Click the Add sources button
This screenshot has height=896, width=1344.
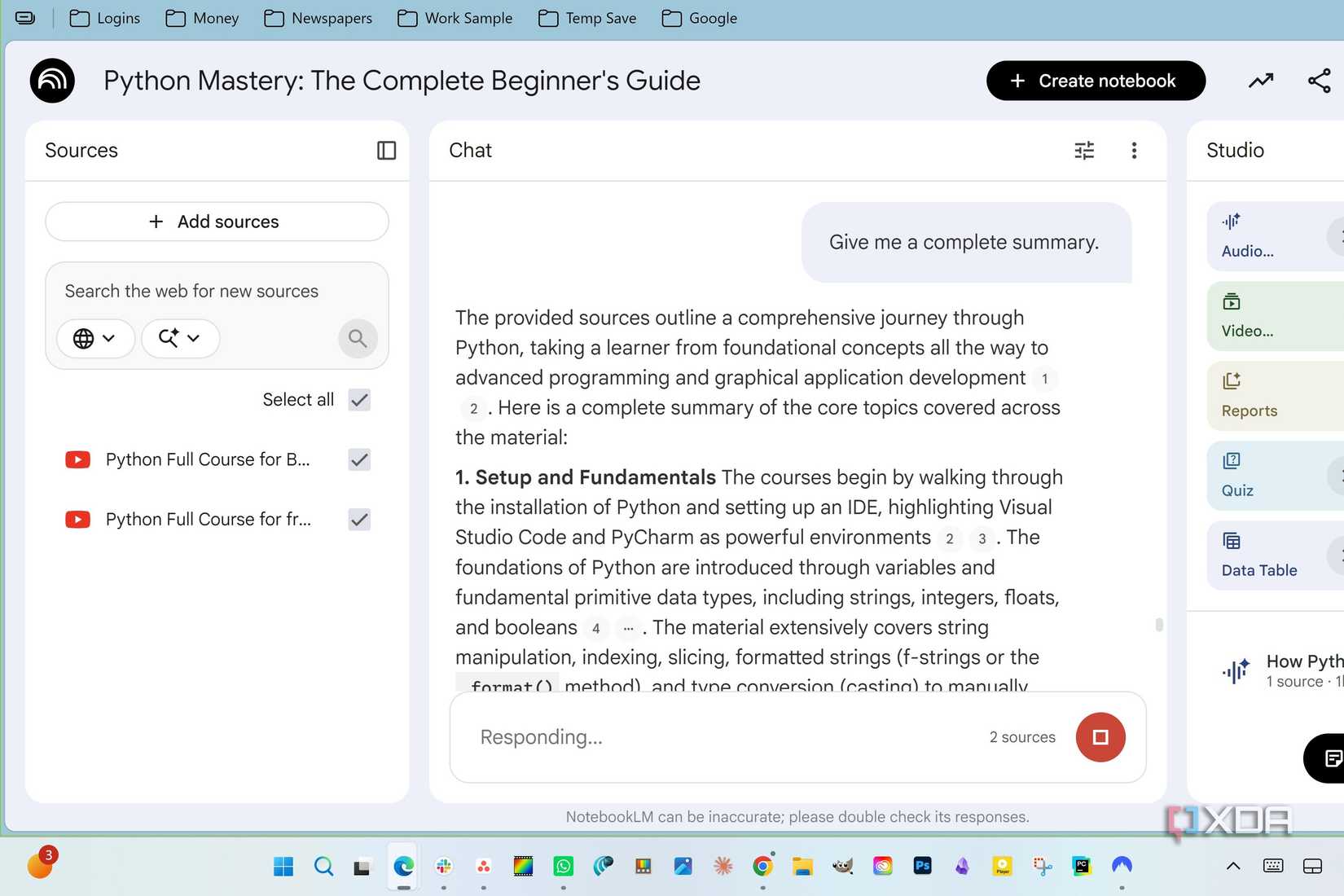click(x=217, y=222)
